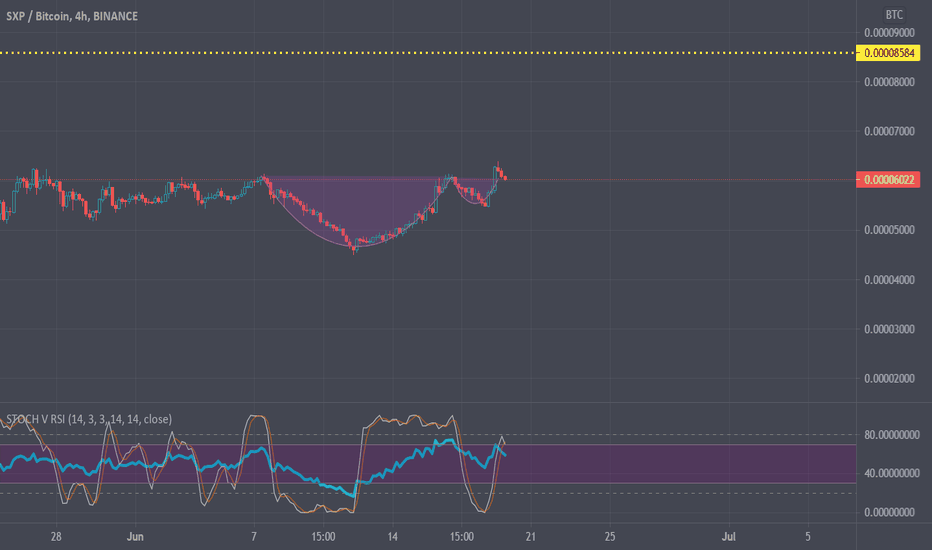The height and width of the screenshot is (550, 932).
Task: Click the 5 date label on time axis
Action: tap(808, 537)
